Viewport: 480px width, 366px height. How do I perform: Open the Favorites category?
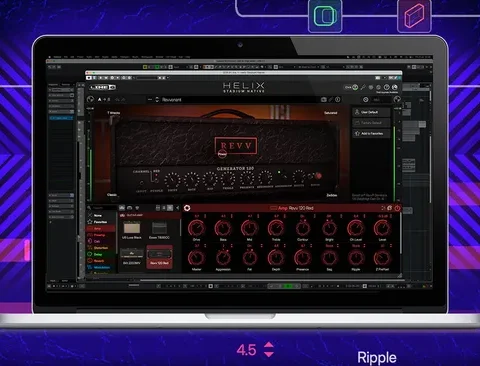101,222
